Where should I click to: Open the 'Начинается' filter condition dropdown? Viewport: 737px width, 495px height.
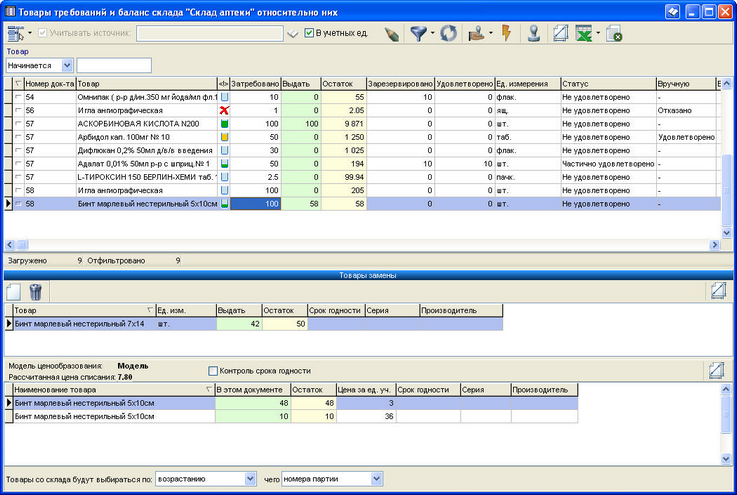click(x=67, y=65)
